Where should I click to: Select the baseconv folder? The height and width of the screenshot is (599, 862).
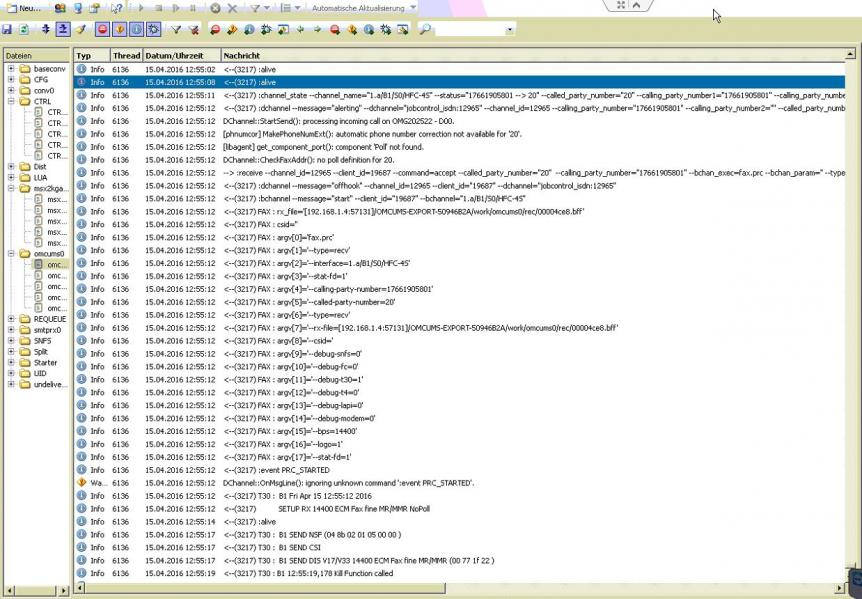coord(49,69)
